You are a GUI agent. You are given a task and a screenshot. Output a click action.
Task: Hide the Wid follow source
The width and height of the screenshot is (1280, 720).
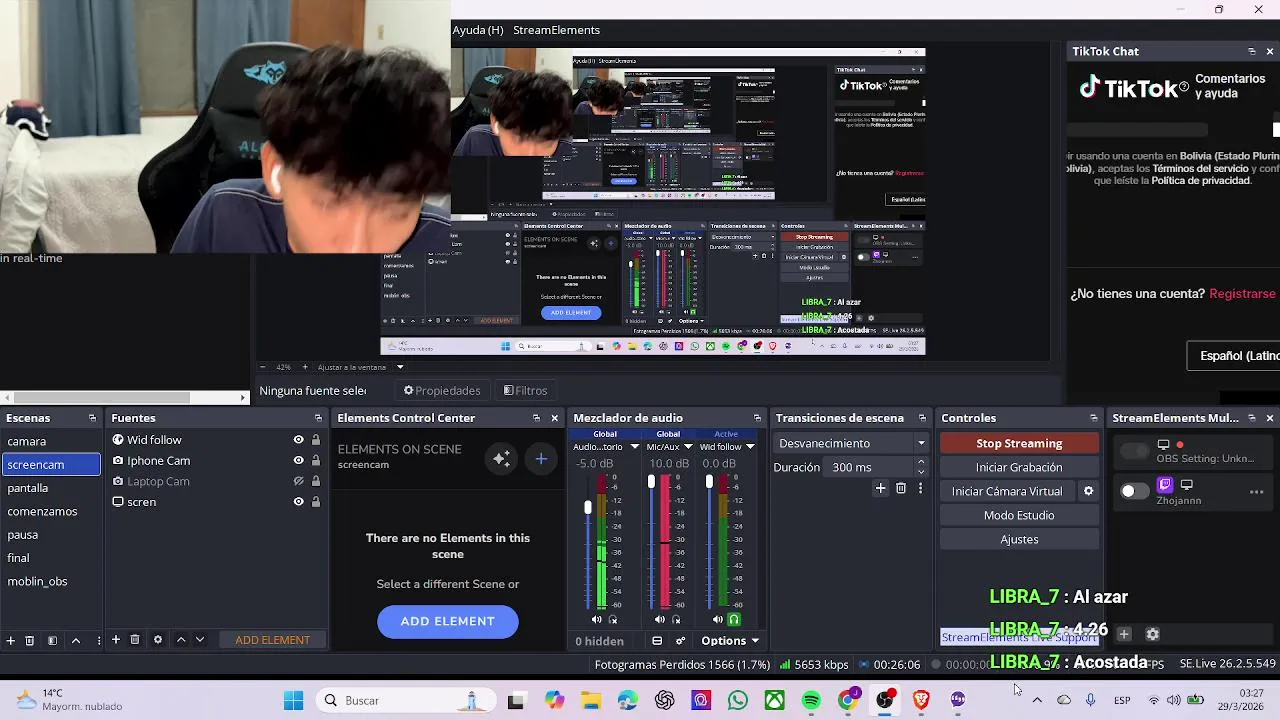(x=298, y=440)
